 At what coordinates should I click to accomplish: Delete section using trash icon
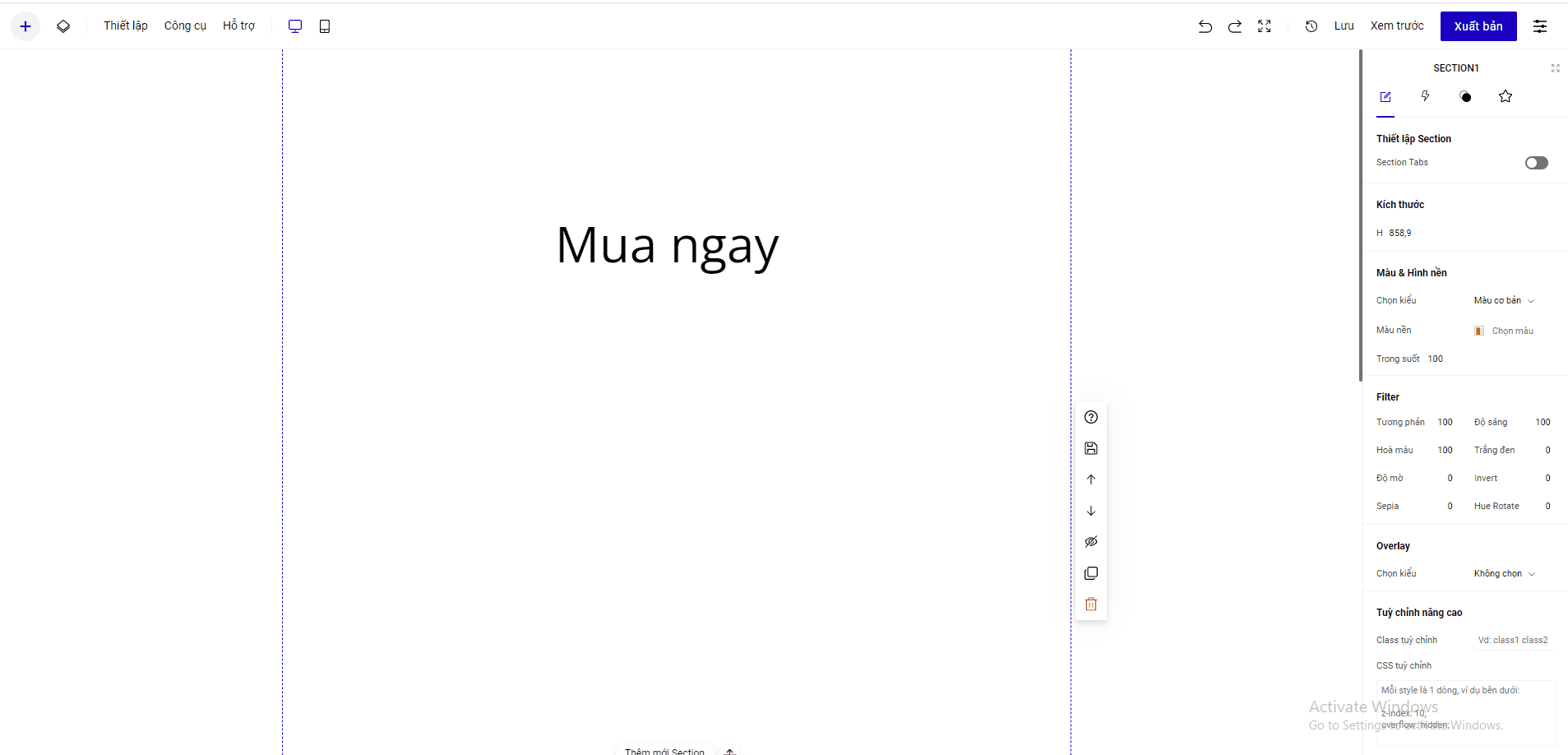coord(1091,604)
